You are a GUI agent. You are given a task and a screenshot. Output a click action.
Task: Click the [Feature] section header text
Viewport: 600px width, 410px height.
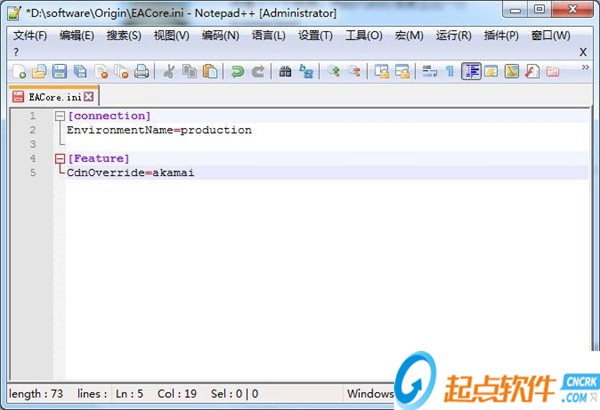tap(98, 158)
